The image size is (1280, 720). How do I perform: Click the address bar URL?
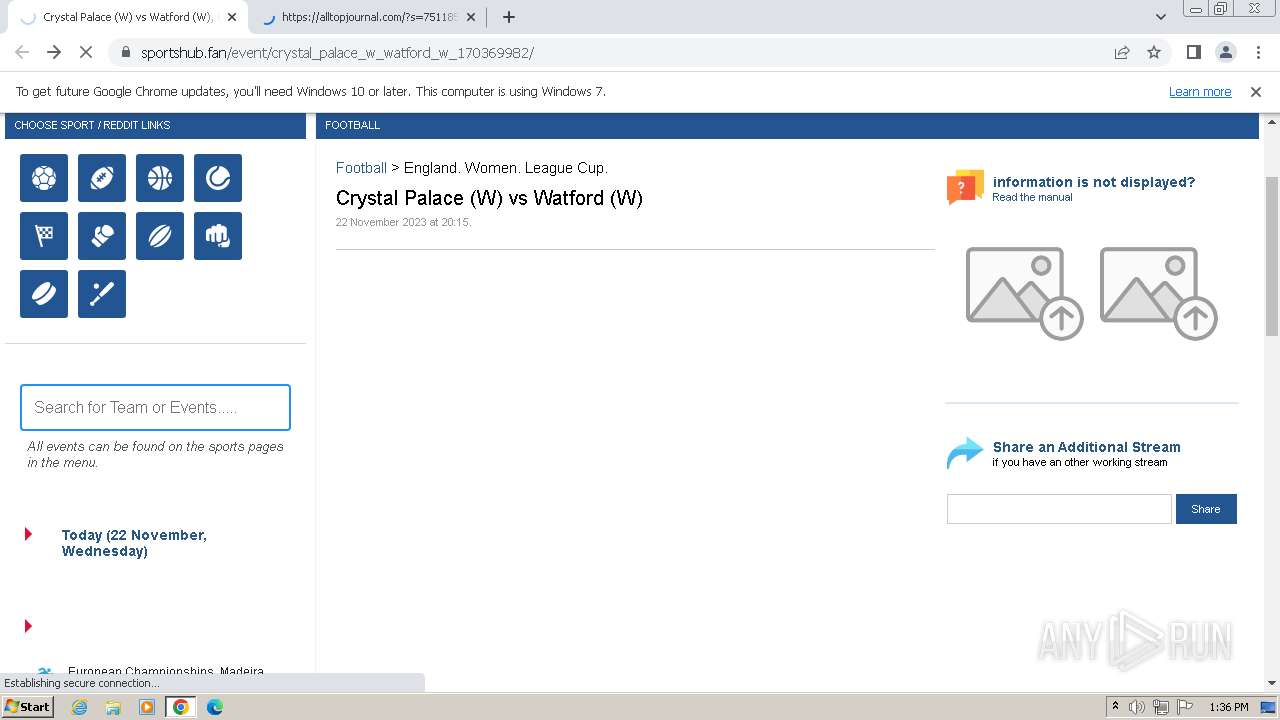click(x=337, y=53)
